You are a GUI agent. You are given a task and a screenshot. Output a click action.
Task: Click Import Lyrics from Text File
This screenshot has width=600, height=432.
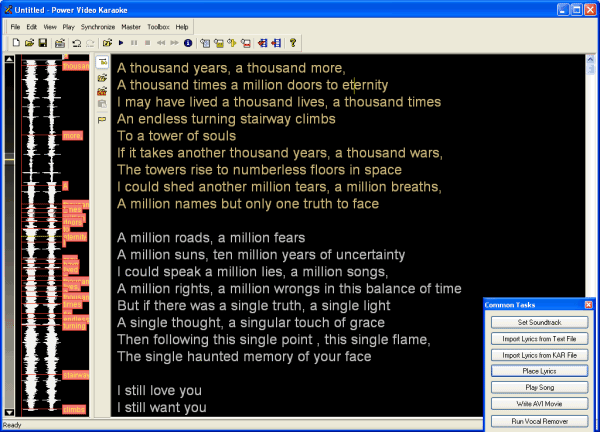pyautogui.click(x=540, y=339)
